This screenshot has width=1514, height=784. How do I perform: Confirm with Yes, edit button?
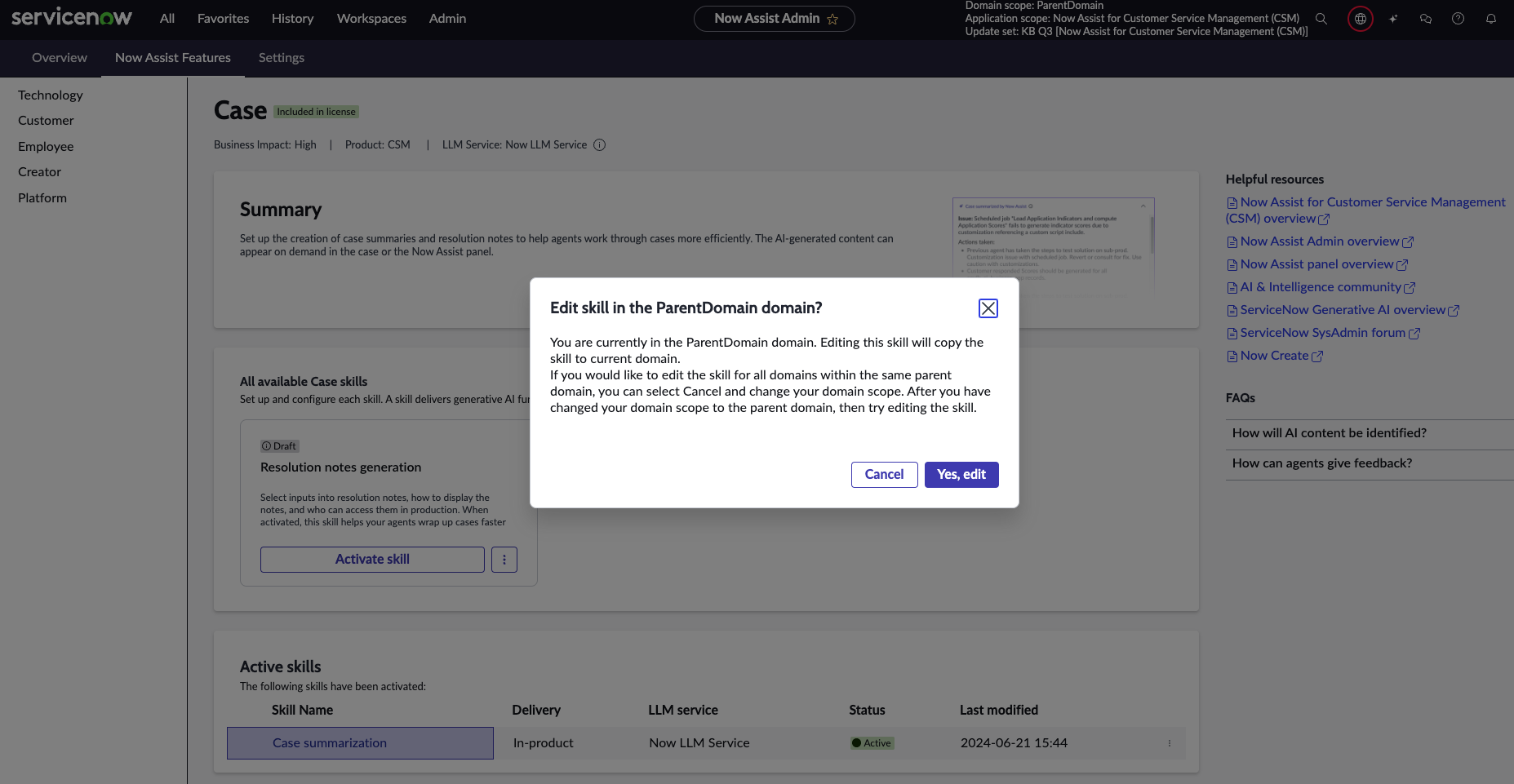pyautogui.click(x=961, y=475)
